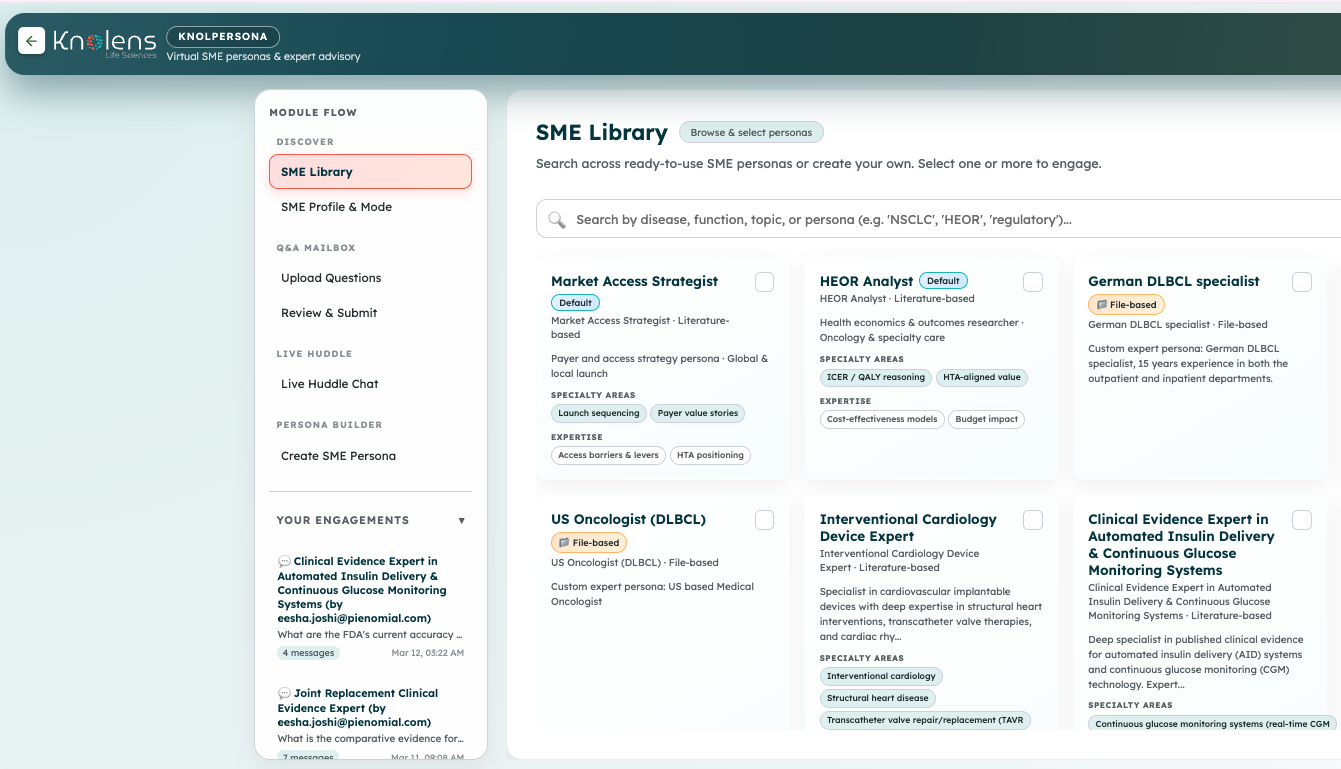The image size is (1341, 769).
Task: Click the Browse & select personas pill
Action: [x=751, y=132]
